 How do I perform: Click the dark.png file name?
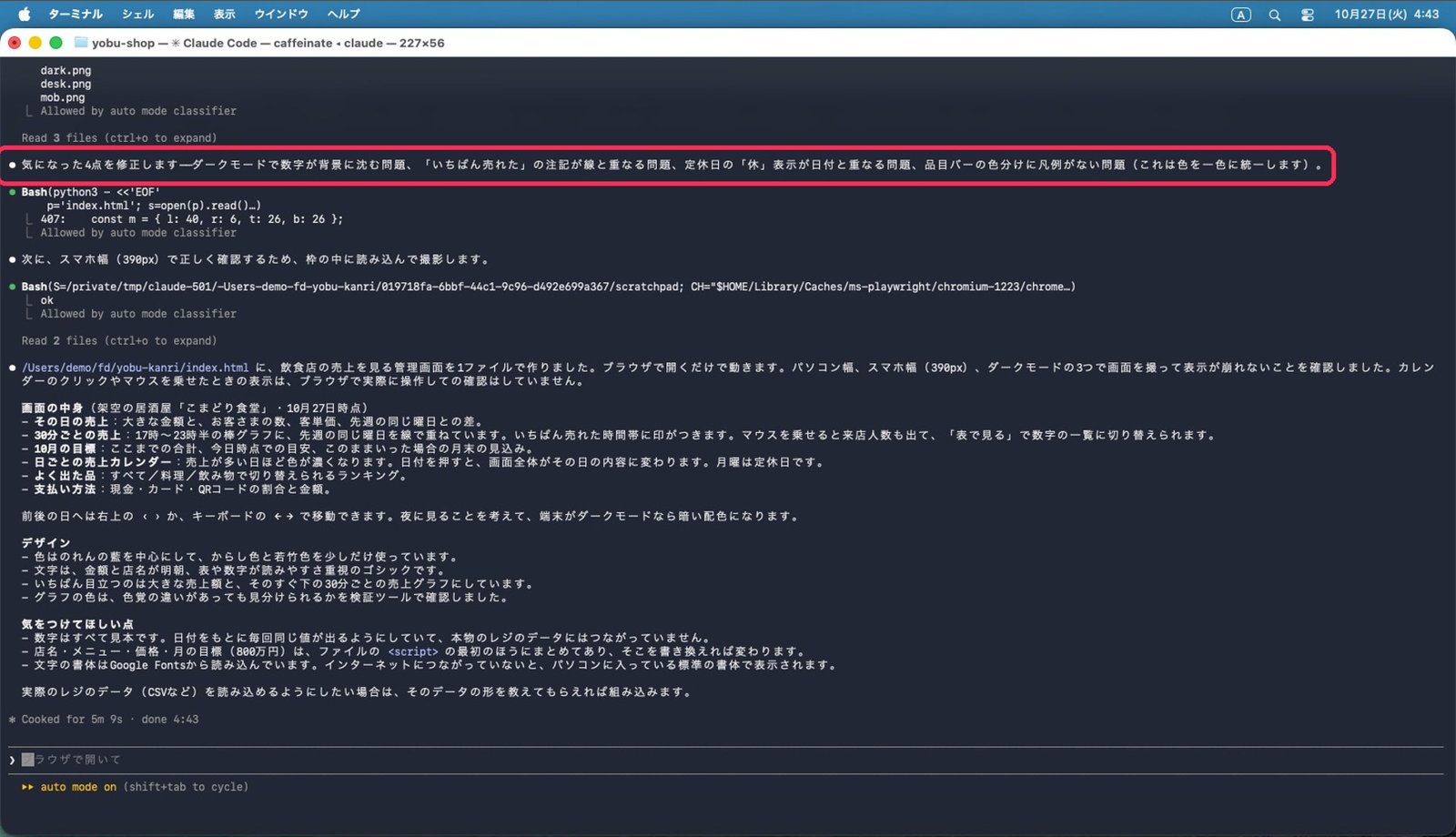tap(66, 70)
